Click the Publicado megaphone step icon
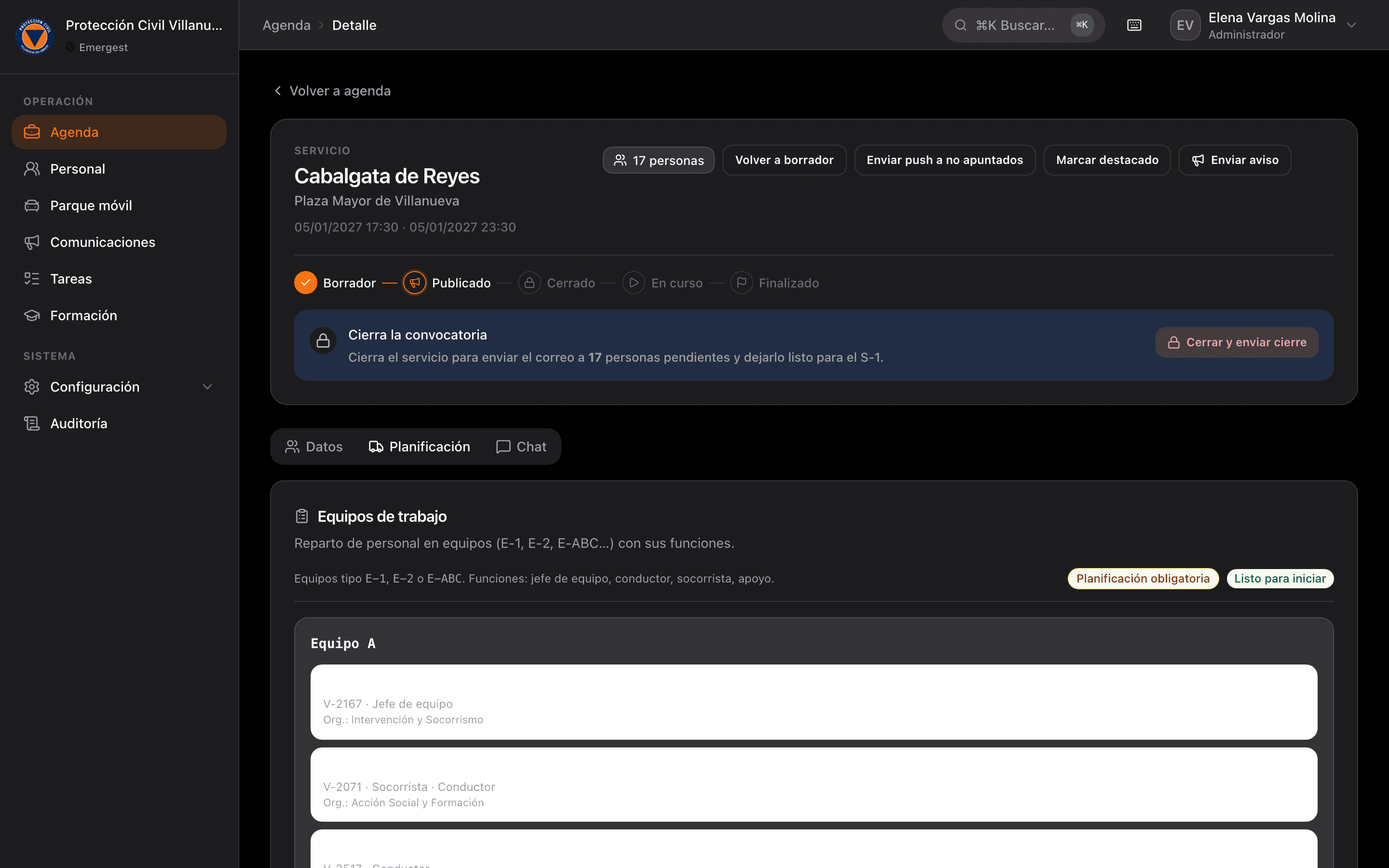The width and height of the screenshot is (1389, 868). coord(414,283)
